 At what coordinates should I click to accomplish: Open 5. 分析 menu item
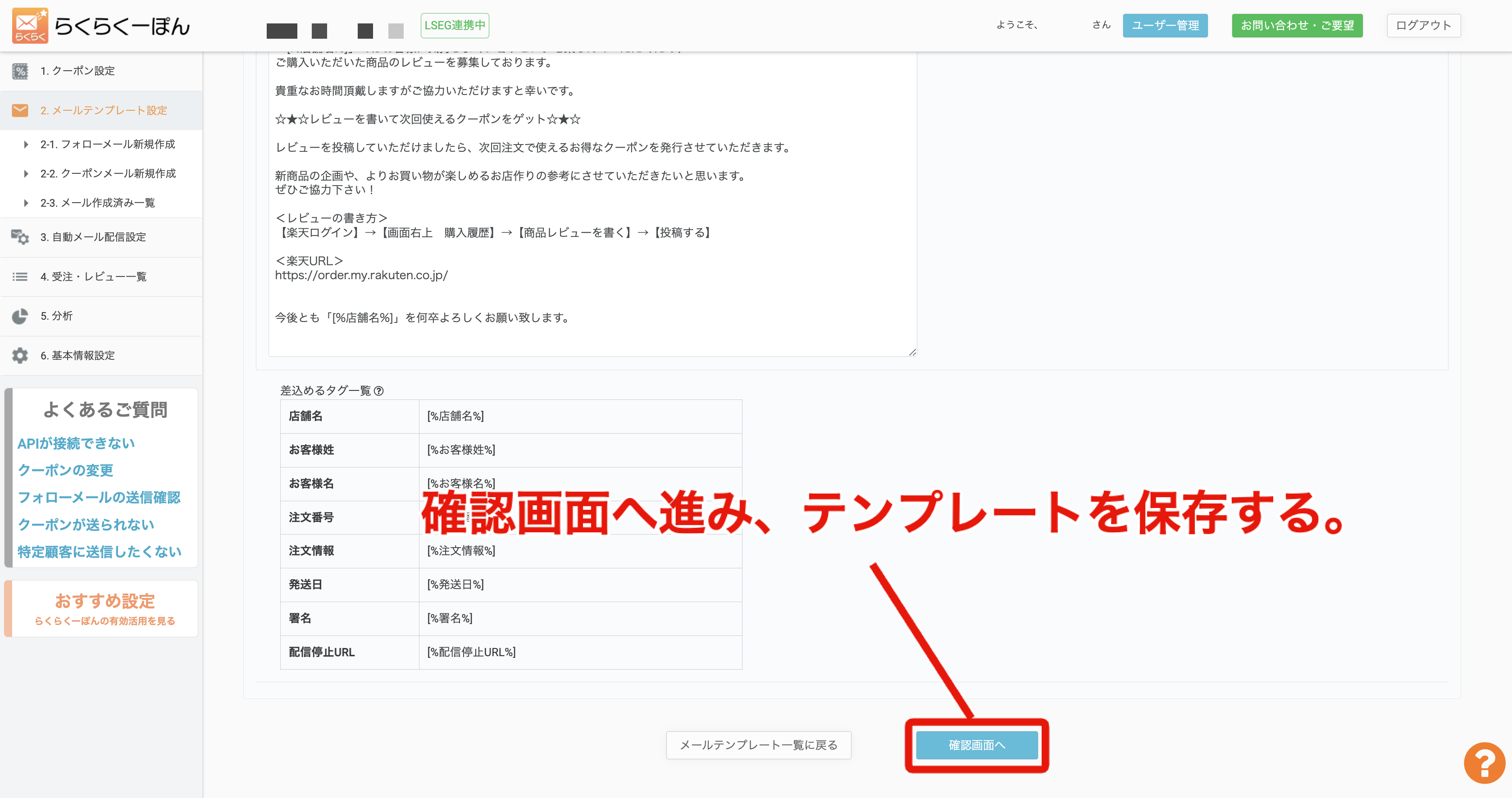click(101, 316)
